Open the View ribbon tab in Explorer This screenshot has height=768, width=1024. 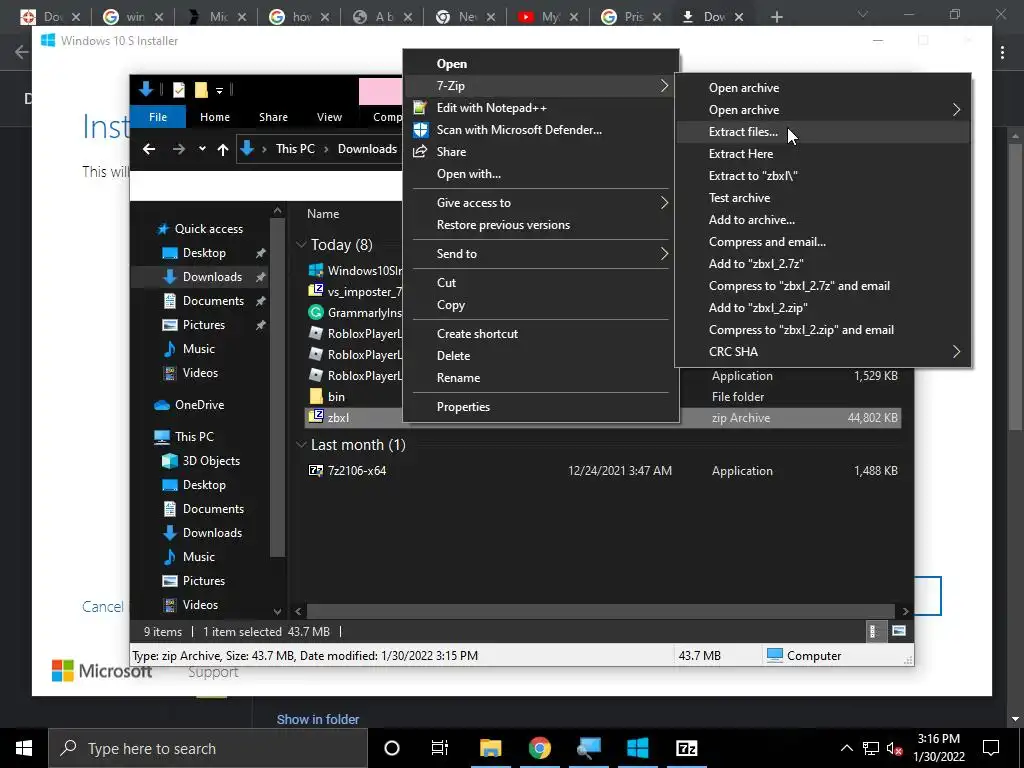(x=329, y=117)
